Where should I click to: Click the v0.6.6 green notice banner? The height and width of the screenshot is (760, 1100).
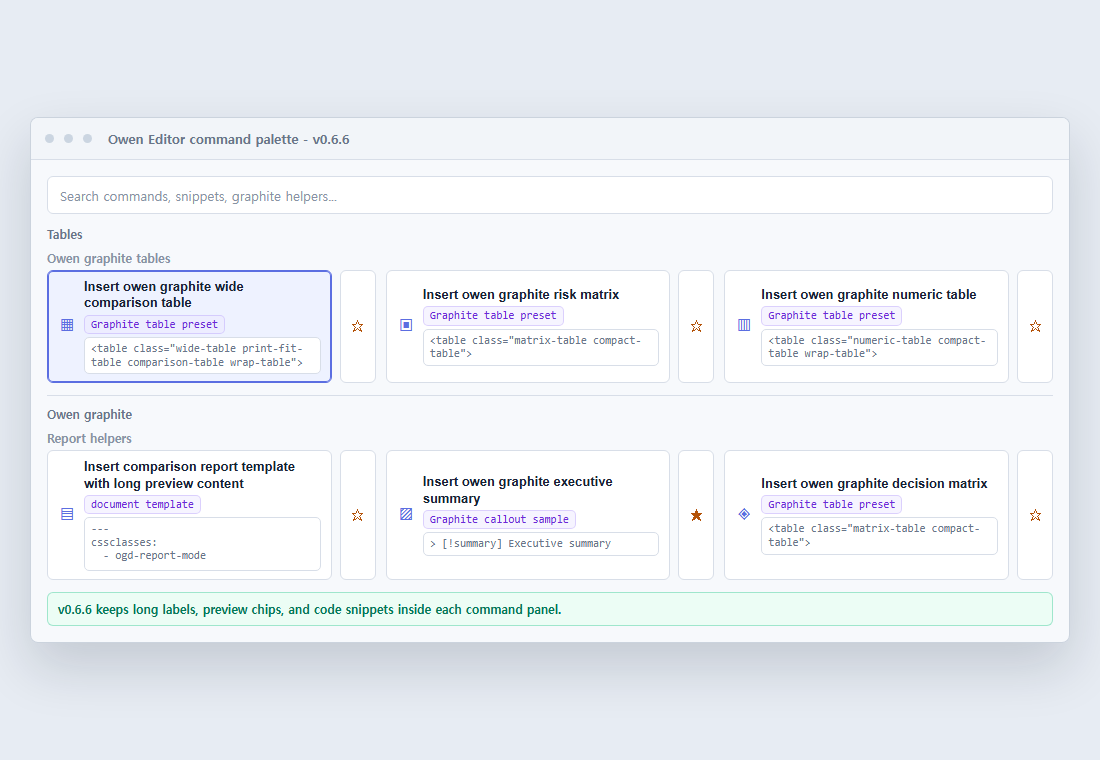550,609
